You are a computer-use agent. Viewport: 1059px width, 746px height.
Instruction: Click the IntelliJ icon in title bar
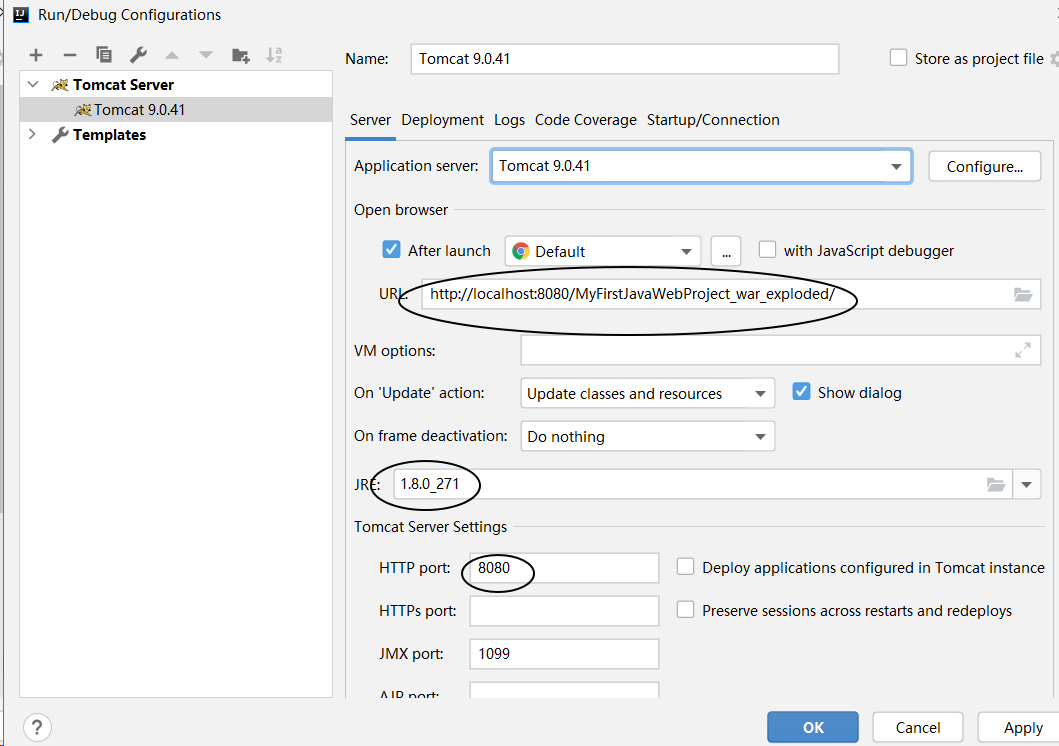[x=21, y=14]
